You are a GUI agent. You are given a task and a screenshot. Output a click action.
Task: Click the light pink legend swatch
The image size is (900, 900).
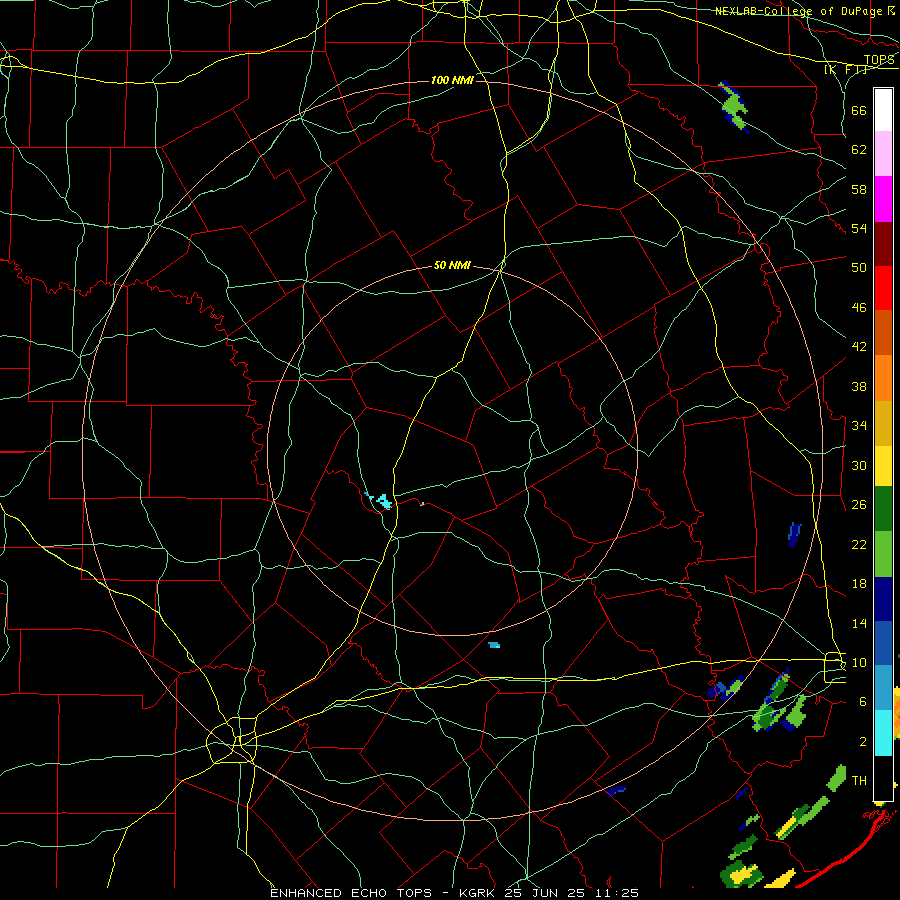(883, 154)
